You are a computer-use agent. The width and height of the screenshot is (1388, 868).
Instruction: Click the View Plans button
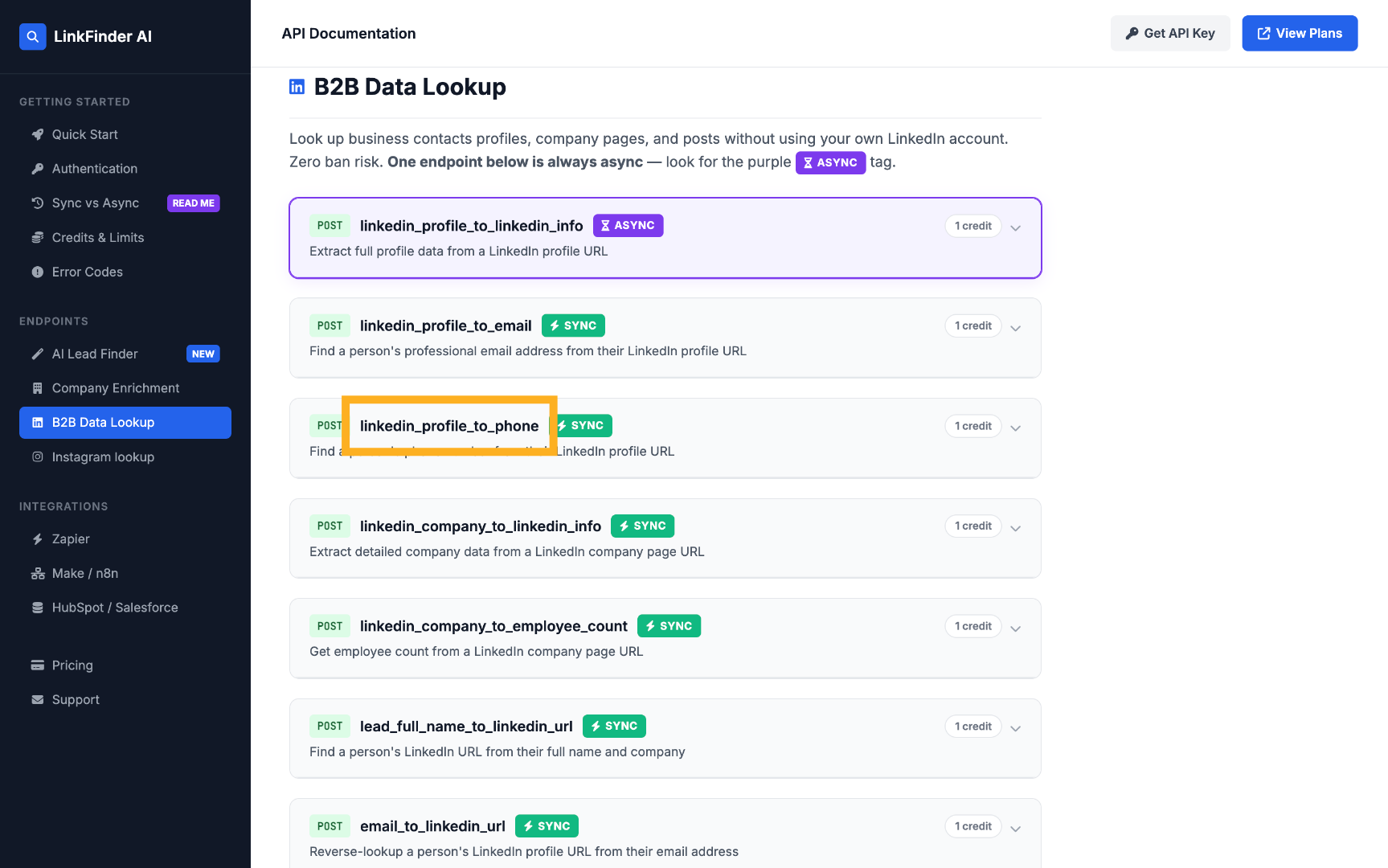pos(1300,33)
